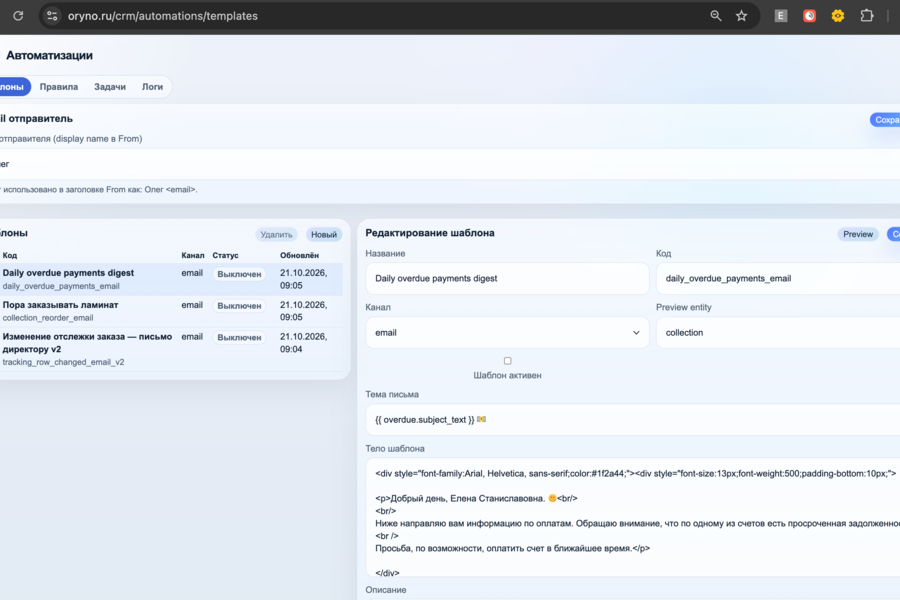Click the 21.10.2026, 09:04 updated date
Screen dimensions: 900x600
click(x=304, y=343)
